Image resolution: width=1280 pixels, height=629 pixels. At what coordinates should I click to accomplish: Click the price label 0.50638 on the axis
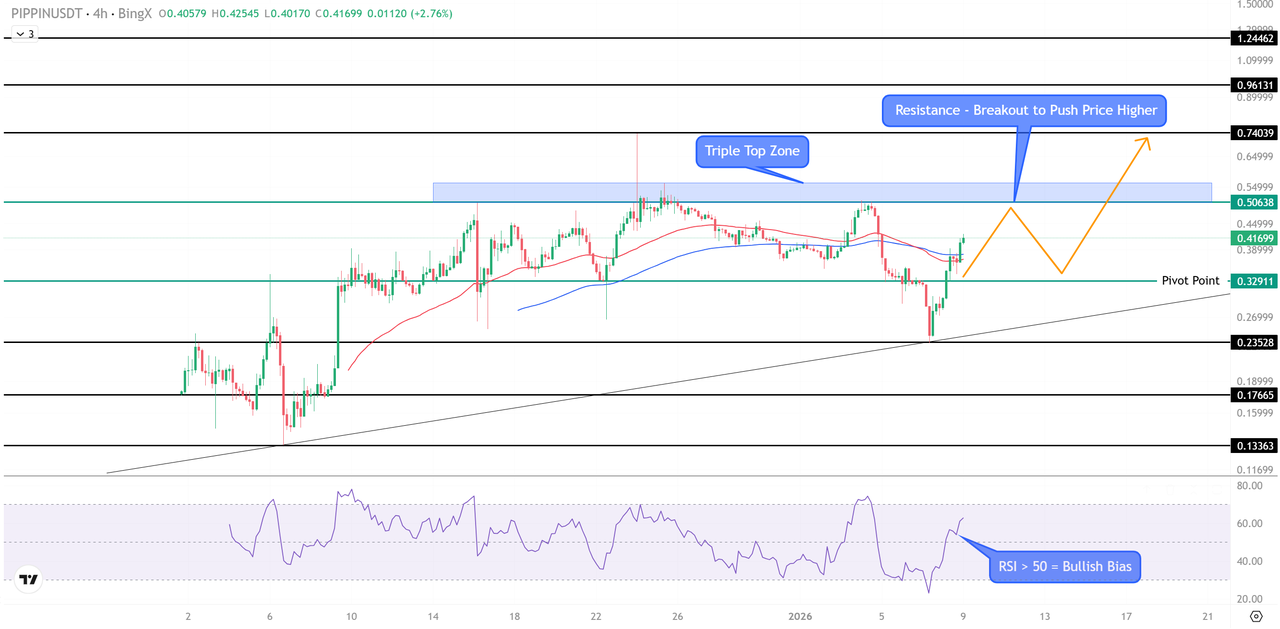click(1253, 202)
